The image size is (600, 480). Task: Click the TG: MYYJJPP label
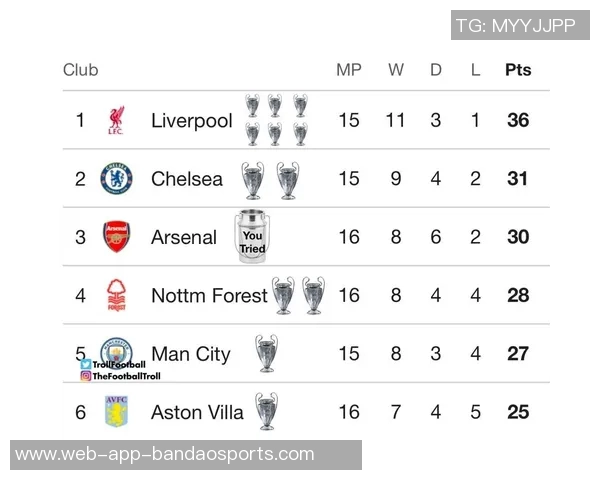tap(515, 25)
